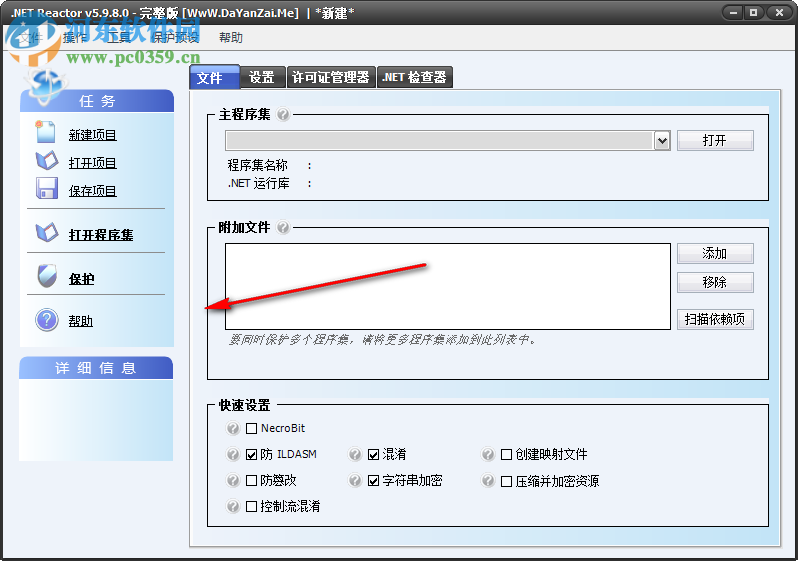
Task: Click the 打开项目 link
Action: 93,163
